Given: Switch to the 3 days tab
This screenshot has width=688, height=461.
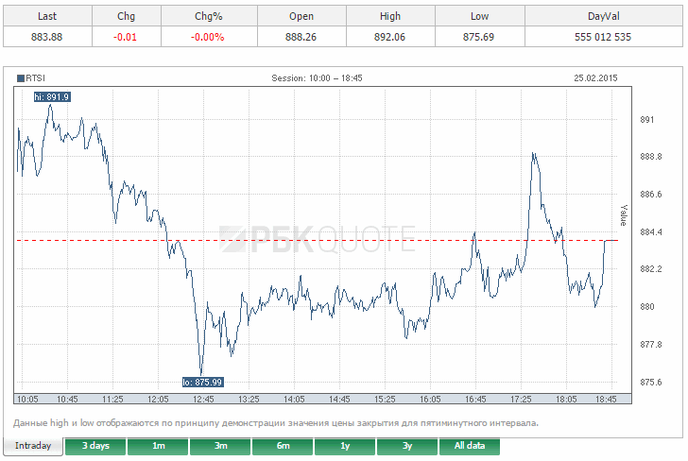Looking at the screenshot, I should (x=95, y=445).
